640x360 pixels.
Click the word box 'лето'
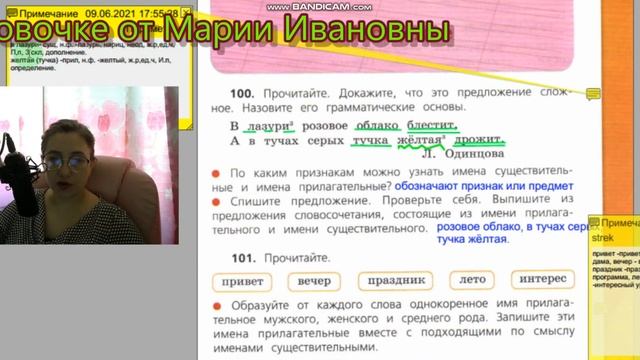pos(472,280)
